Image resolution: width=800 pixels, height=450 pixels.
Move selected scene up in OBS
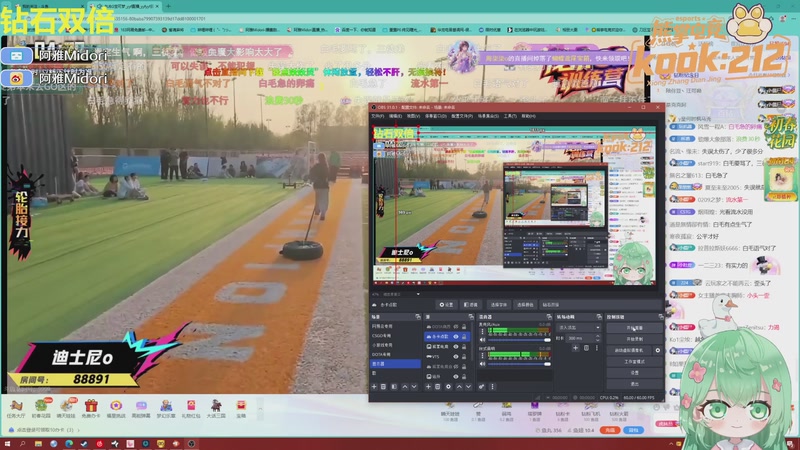point(405,387)
